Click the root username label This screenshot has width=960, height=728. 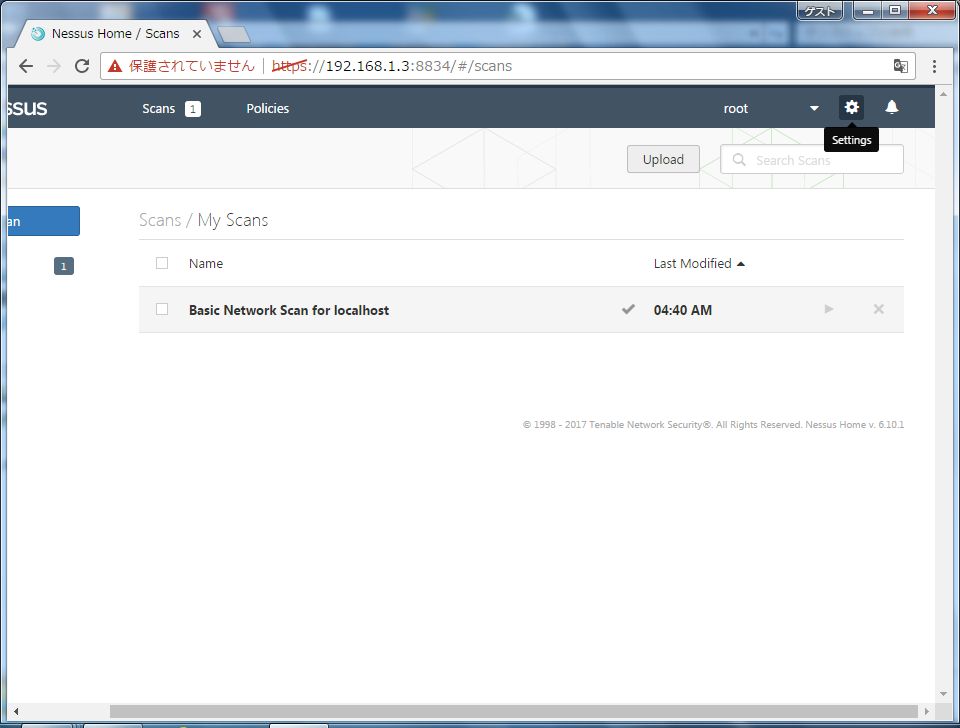click(x=735, y=109)
